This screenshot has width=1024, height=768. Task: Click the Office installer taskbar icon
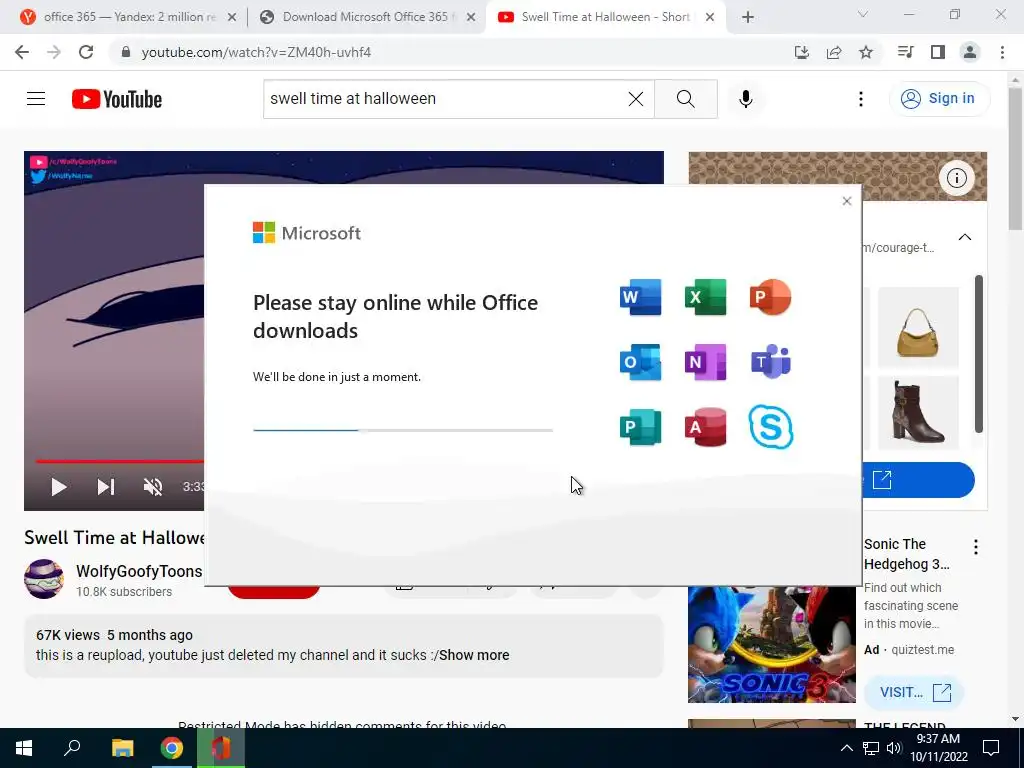click(x=221, y=748)
